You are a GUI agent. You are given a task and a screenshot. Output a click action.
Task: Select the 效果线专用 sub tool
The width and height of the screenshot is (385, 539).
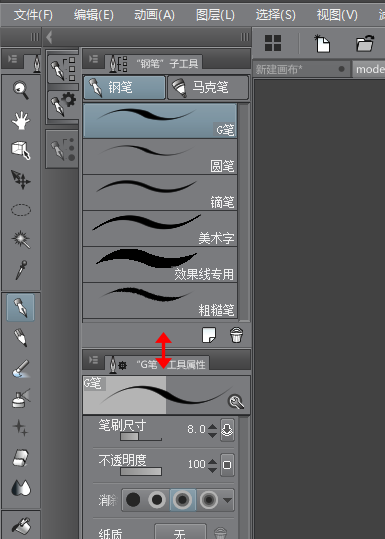(160, 264)
